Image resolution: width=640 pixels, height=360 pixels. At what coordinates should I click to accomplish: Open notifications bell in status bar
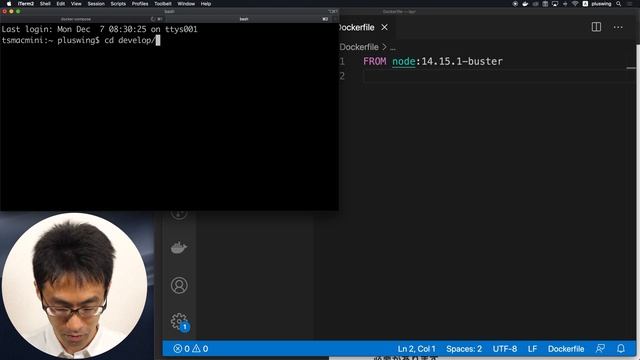(621, 349)
